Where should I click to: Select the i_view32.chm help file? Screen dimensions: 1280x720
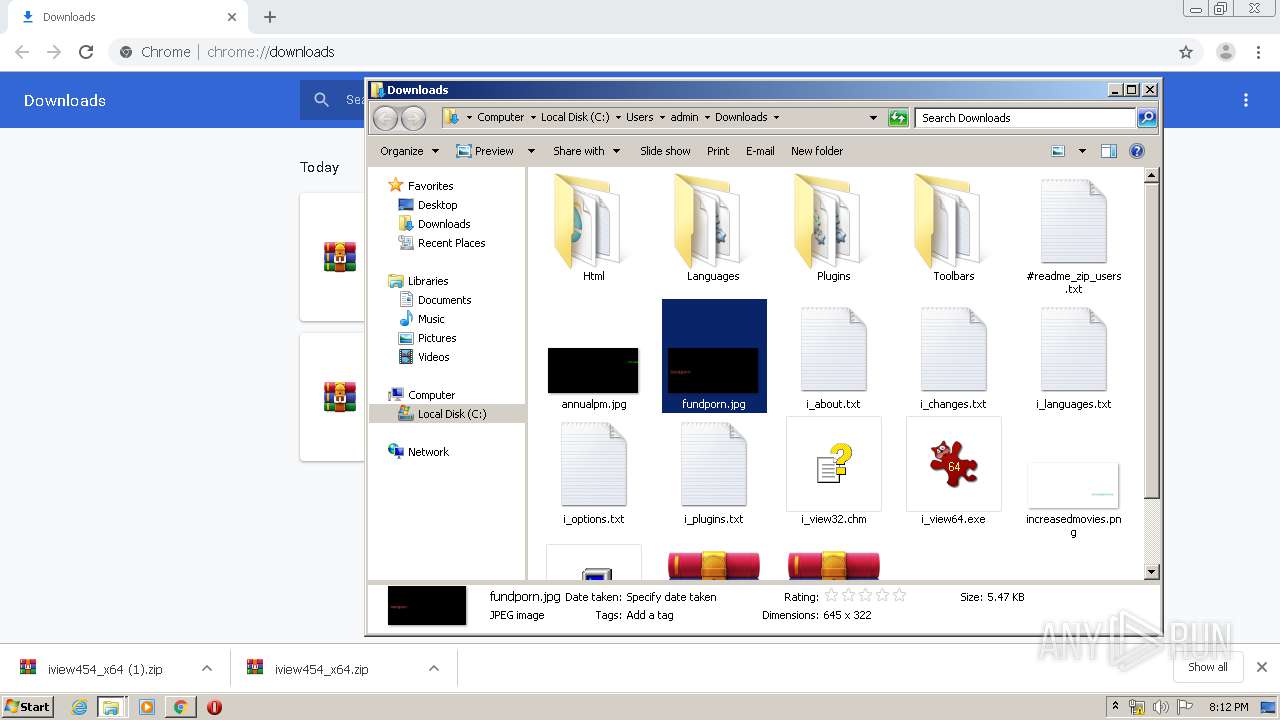(833, 464)
